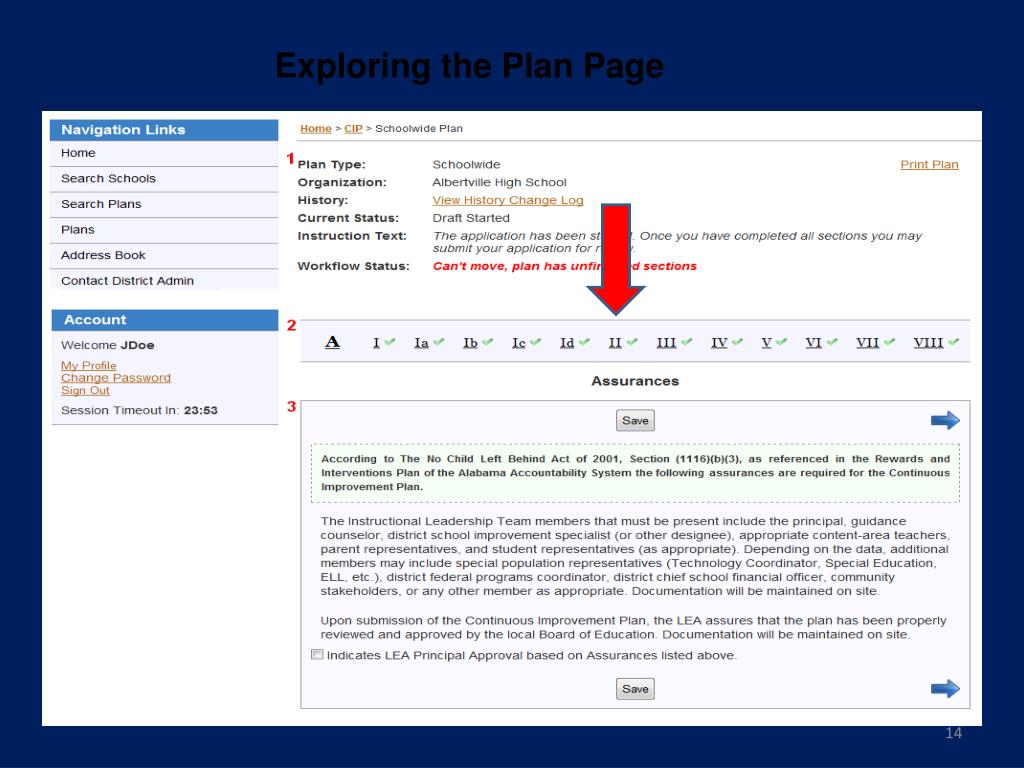
Task: Click the Assurances section heading
Action: [x=635, y=381]
